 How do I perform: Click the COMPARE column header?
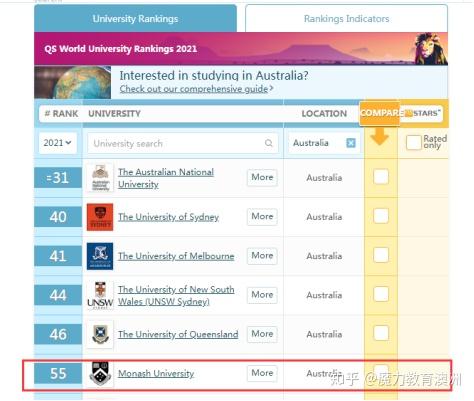pyautogui.click(x=380, y=113)
